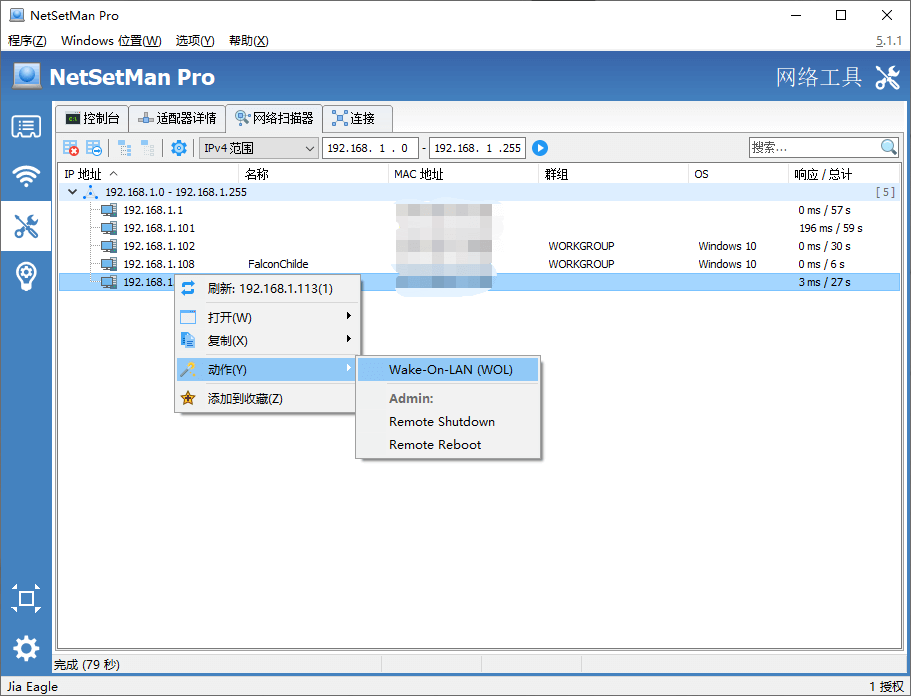Click the 名称 column header
Screen dimensions: 911x696
313,174
